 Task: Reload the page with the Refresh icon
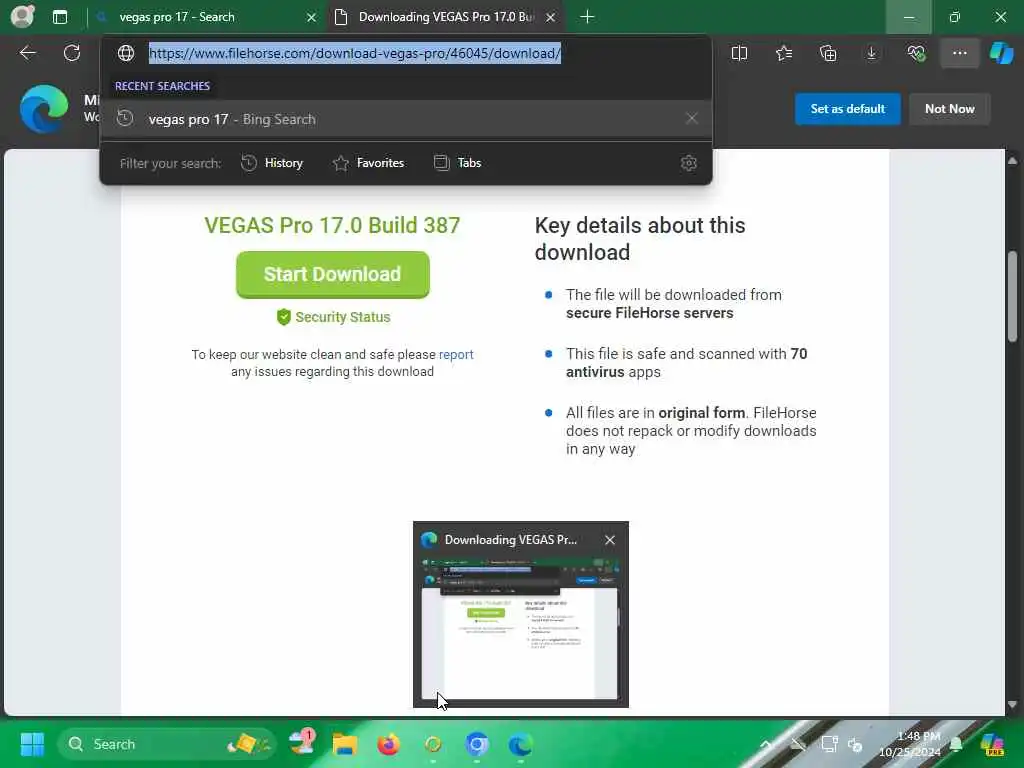pos(72,53)
